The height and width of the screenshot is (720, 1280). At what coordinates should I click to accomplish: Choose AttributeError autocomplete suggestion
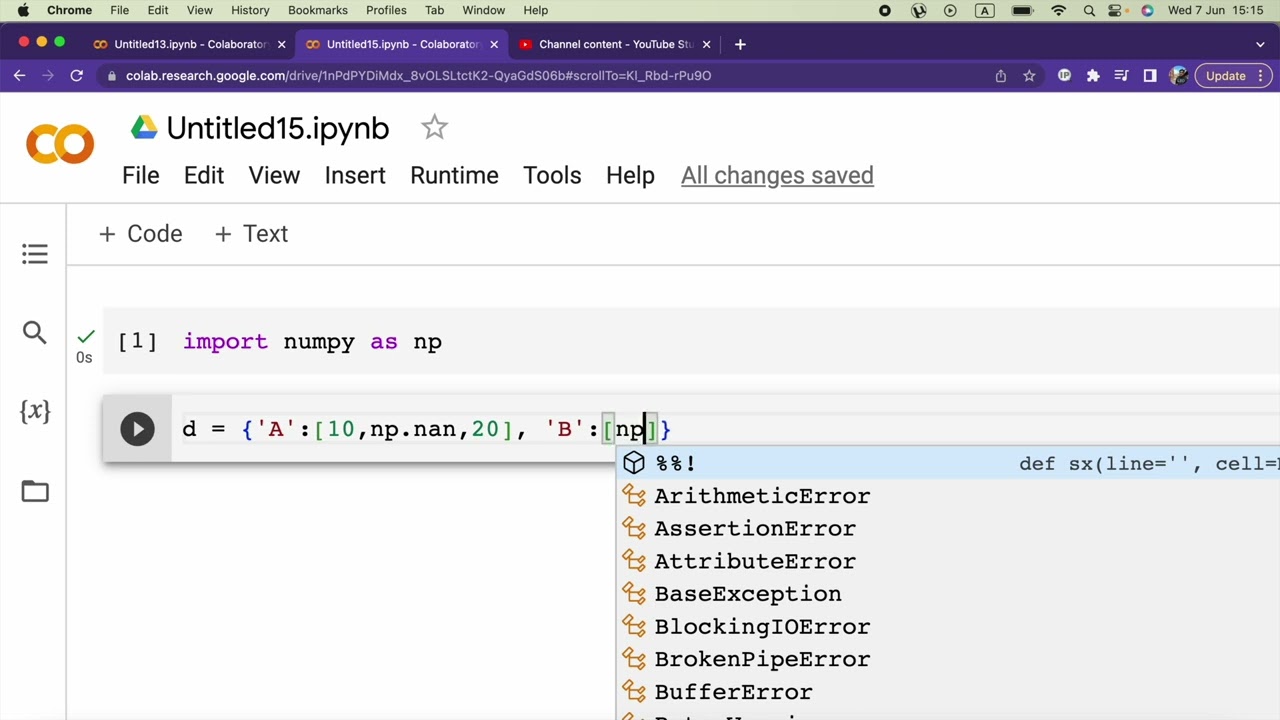948,561
